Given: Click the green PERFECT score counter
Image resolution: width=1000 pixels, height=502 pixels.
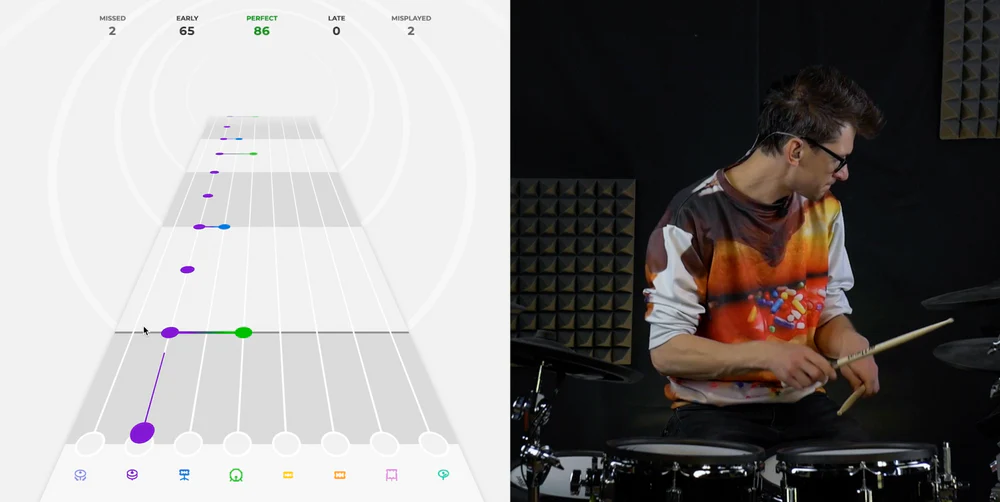Looking at the screenshot, I should [x=261, y=26].
